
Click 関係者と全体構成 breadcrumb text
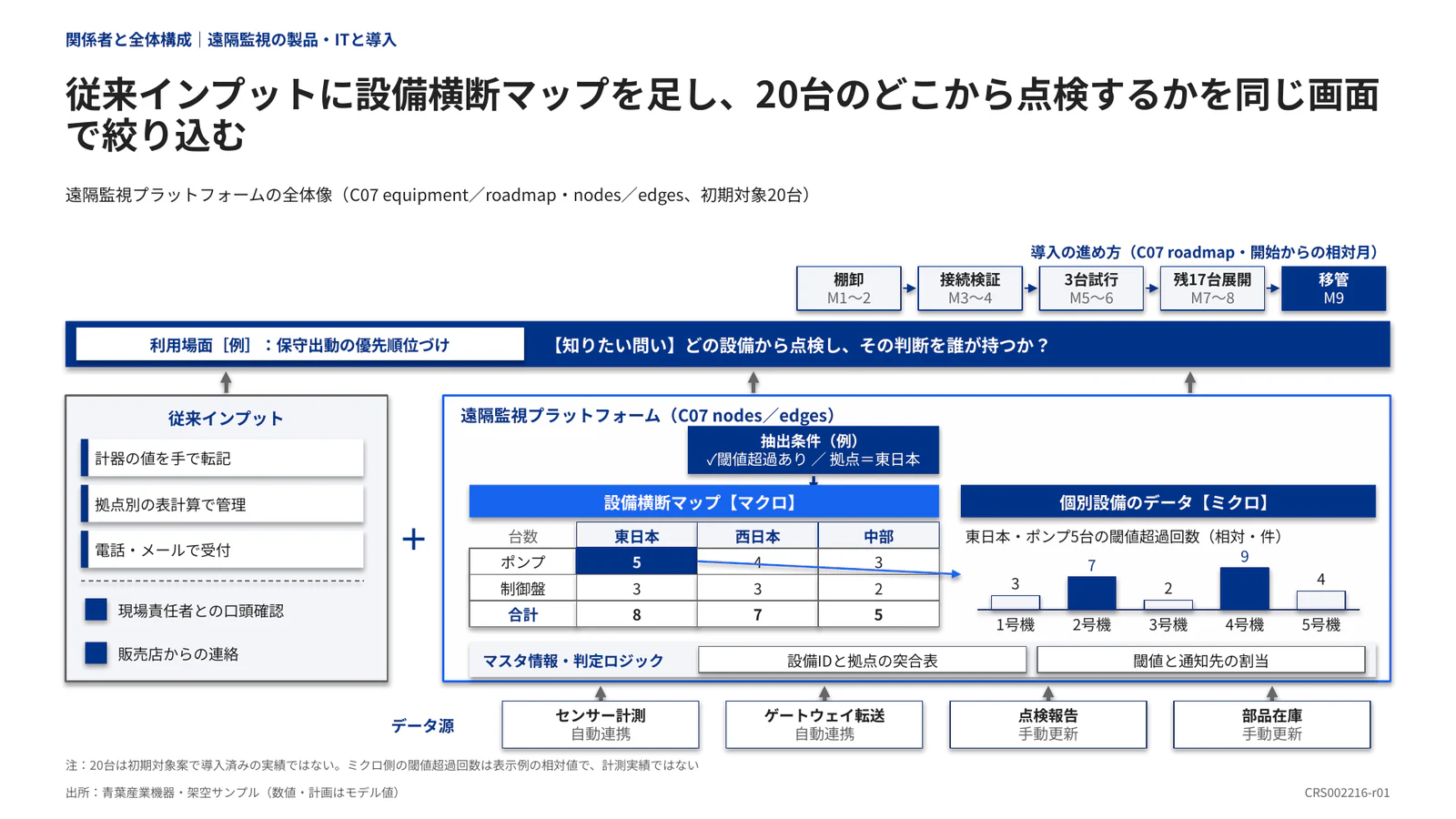click(128, 39)
